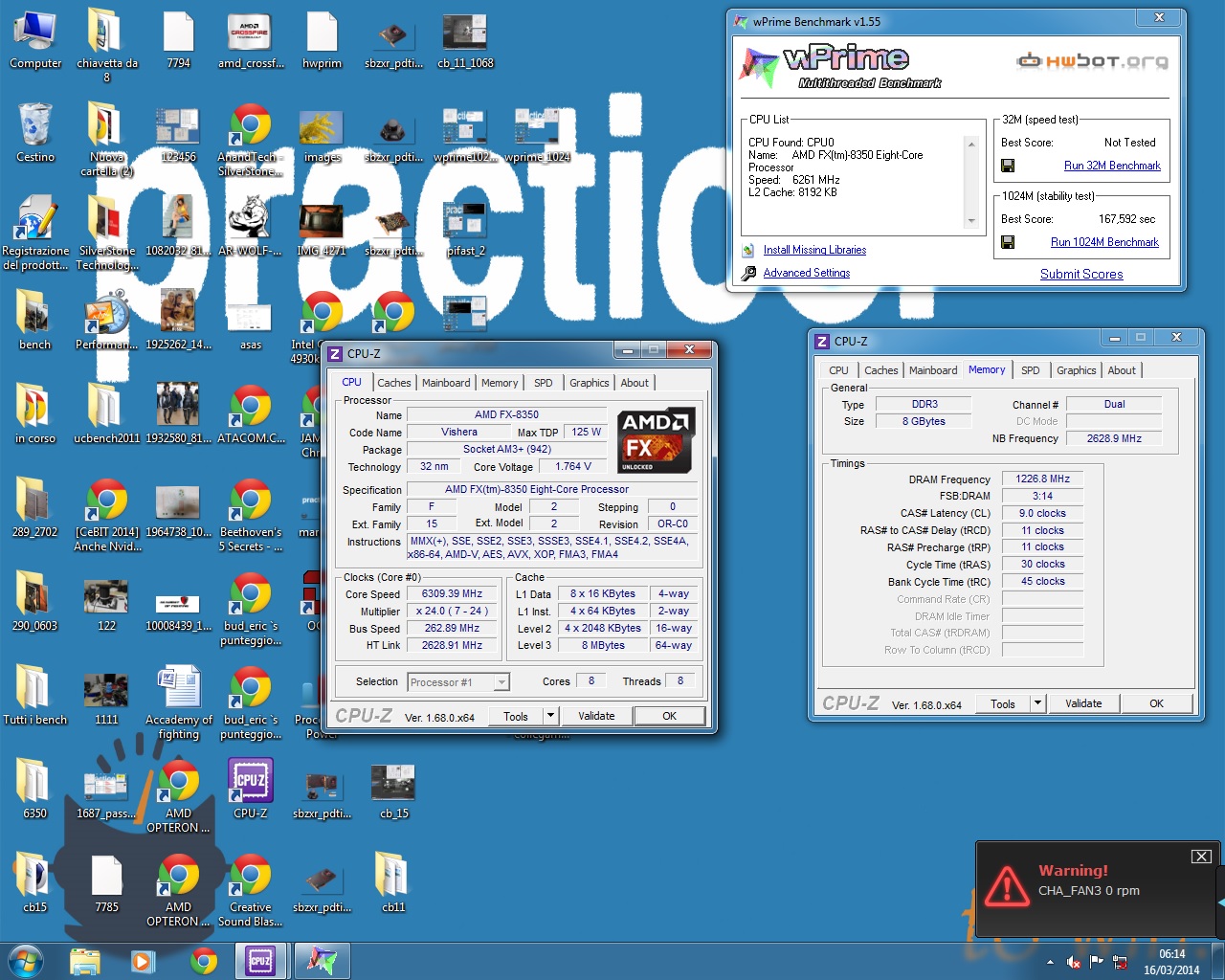Viewport: 1225px width, 980px height.
Task: Open Advanced Settings in wPrime
Action: pyautogui.click(x=806, y=273)
